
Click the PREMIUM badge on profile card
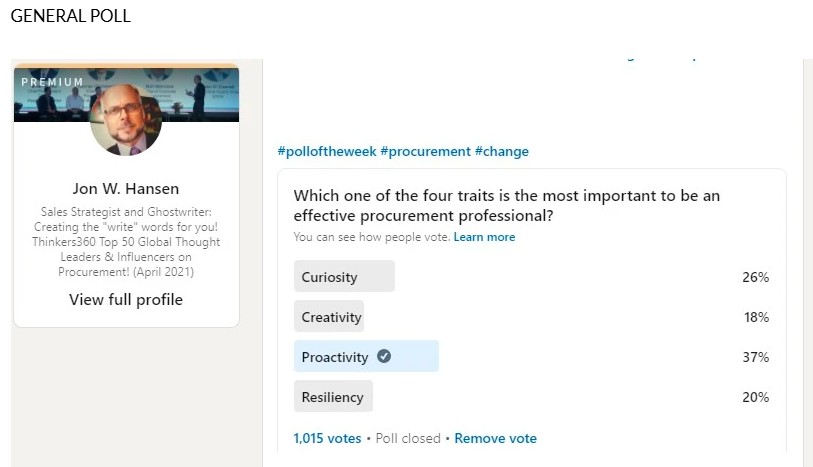point(52,82)
